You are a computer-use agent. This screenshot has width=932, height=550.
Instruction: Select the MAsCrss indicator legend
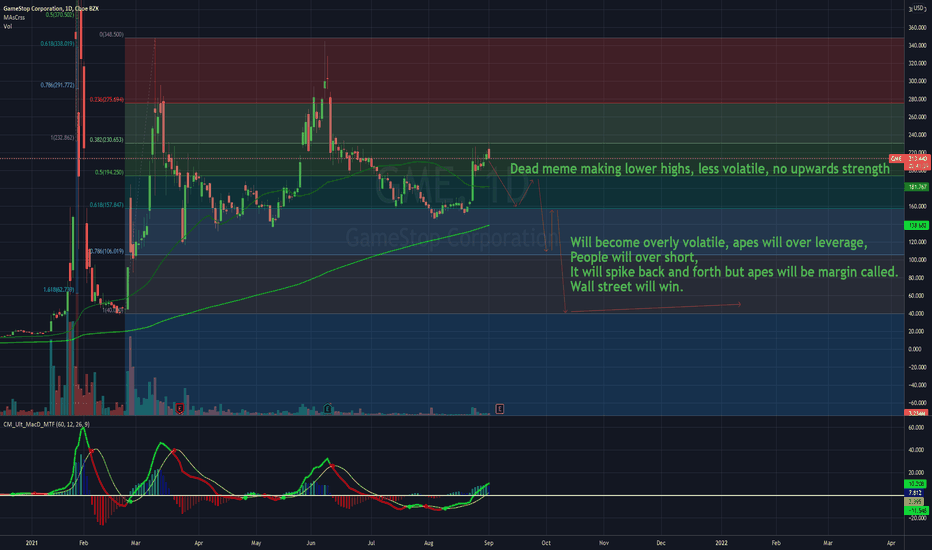14,18
